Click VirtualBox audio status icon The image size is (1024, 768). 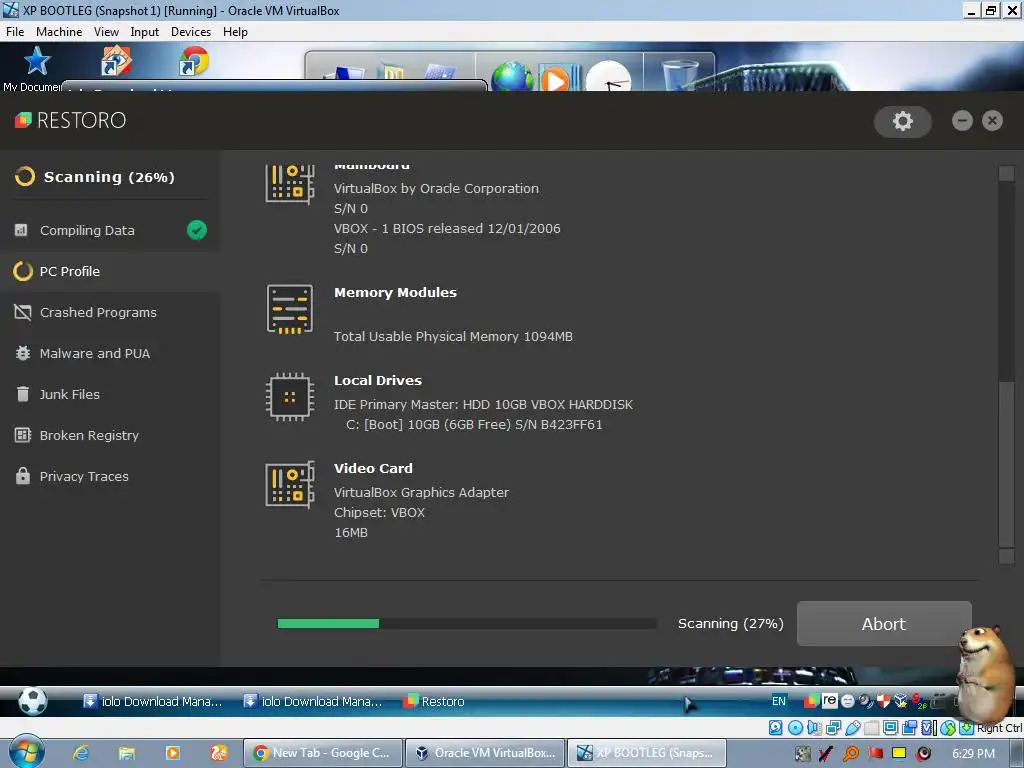tap(814, 728)
